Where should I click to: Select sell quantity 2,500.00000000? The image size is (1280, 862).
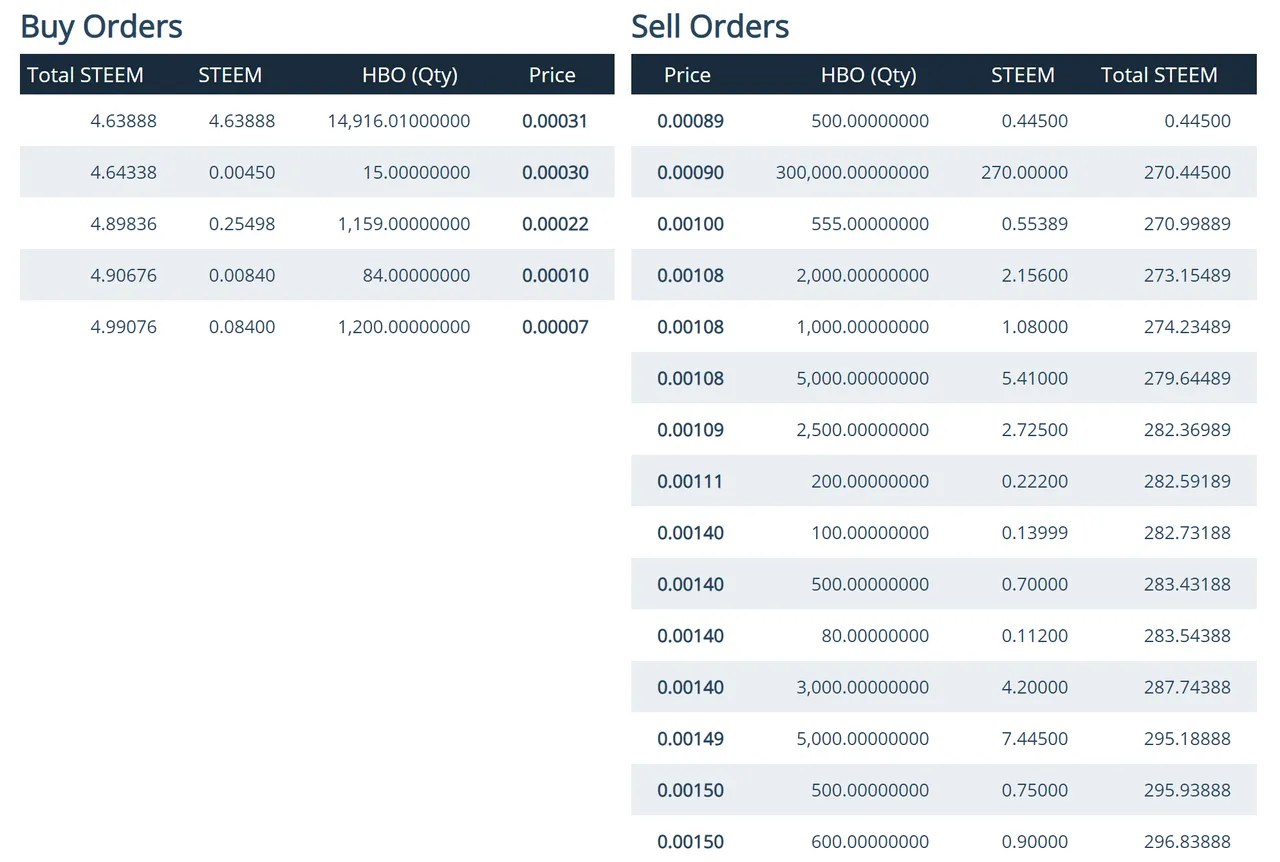click(863, 430)
